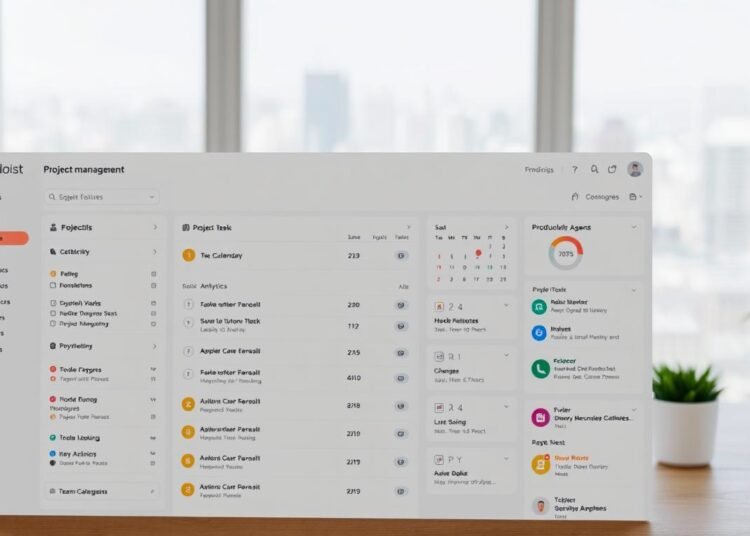This screenshot has width=750, height=536.
Task: Click the Project Task header icon
Action: 186,228
